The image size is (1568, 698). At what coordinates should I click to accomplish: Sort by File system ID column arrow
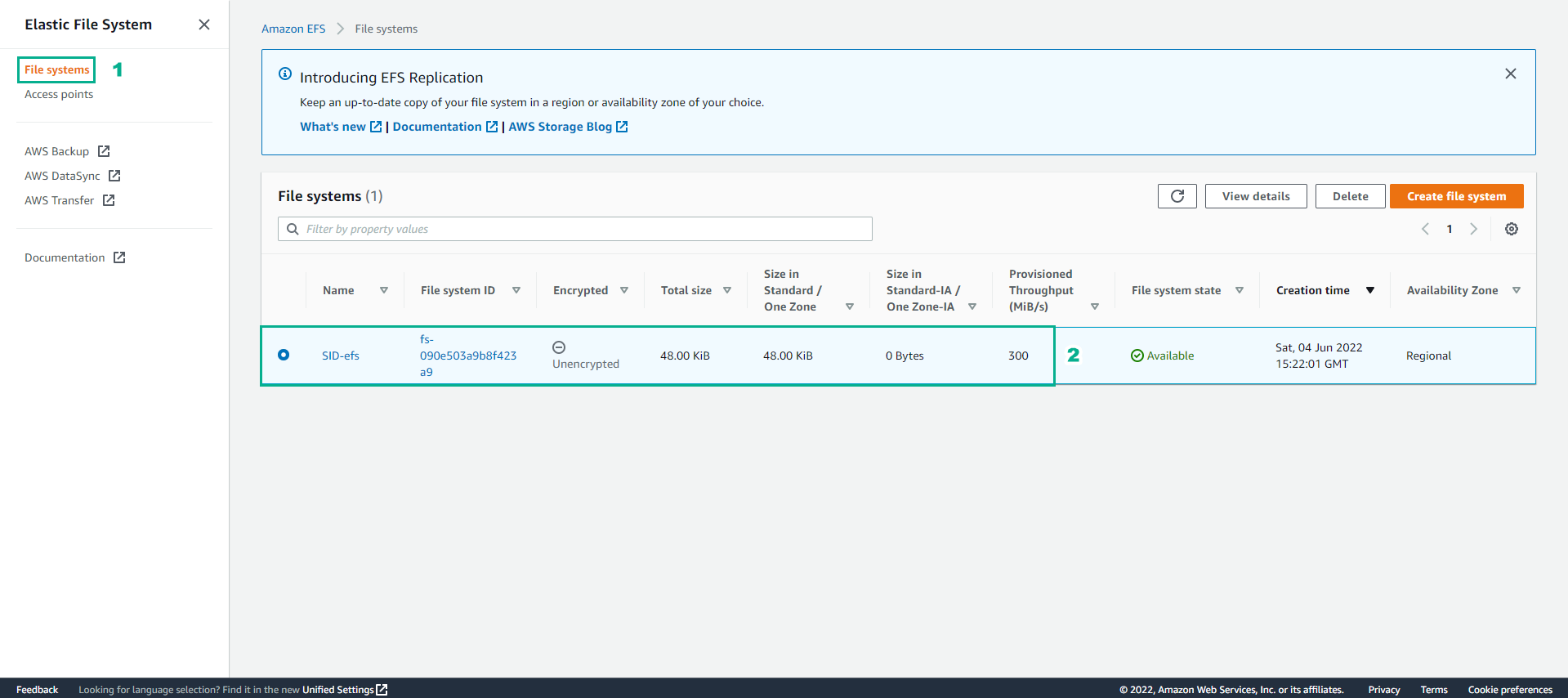(516, 290)
